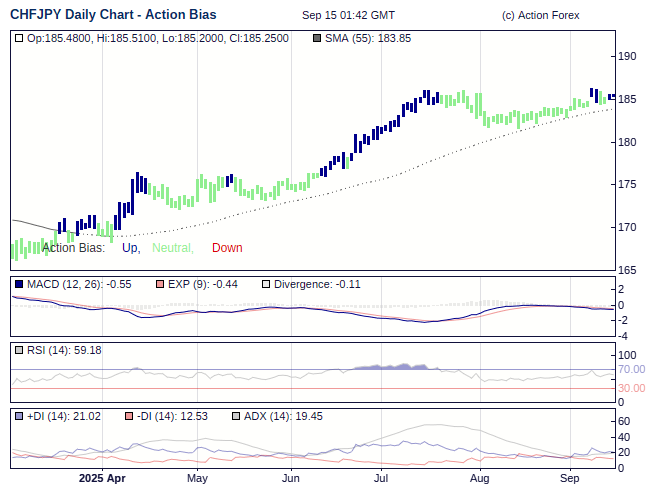
Task: Select the 'Neutral' action bias label
Action: [172, 248]
